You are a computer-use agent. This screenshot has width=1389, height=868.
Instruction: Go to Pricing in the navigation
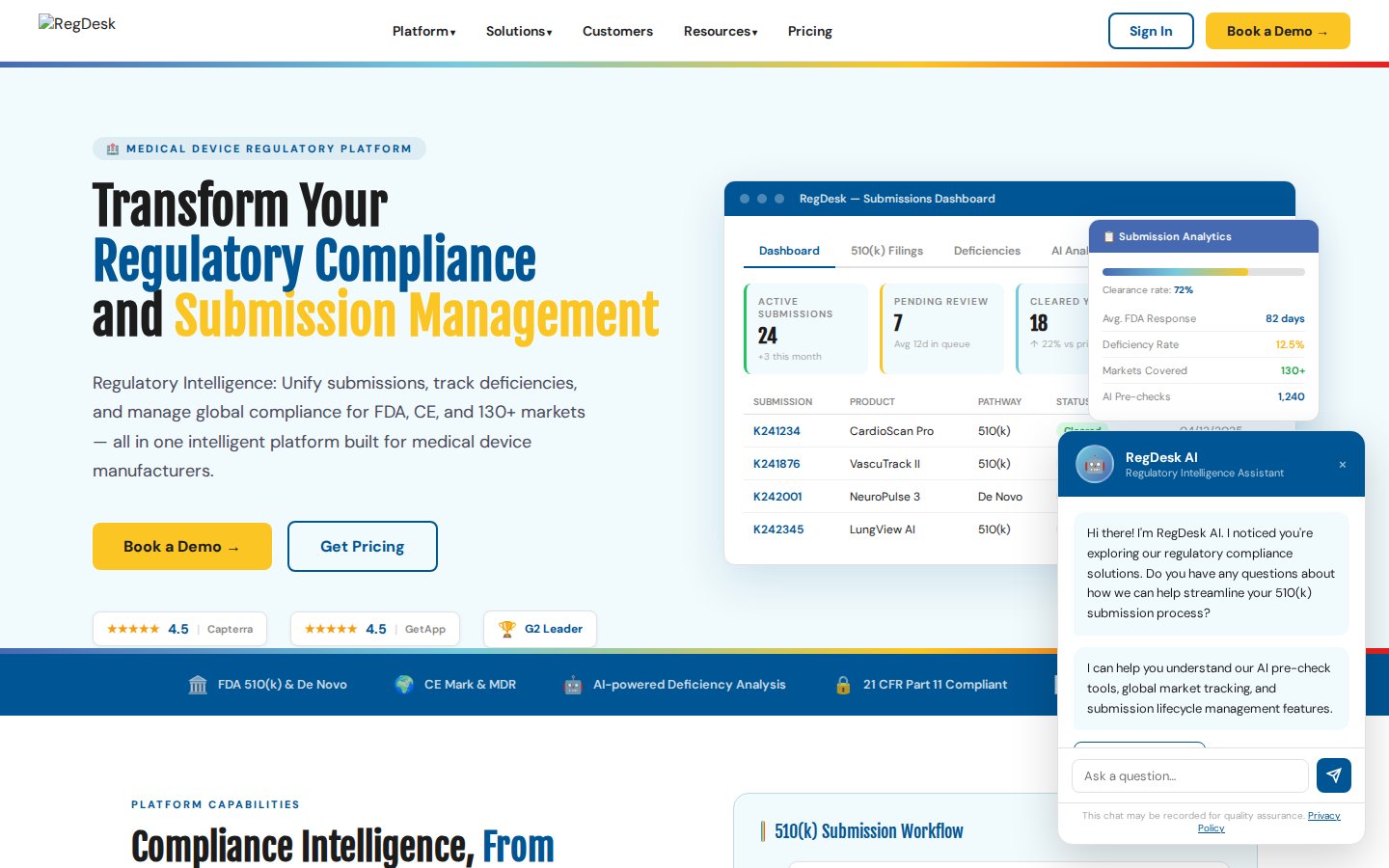coord(810,31)
